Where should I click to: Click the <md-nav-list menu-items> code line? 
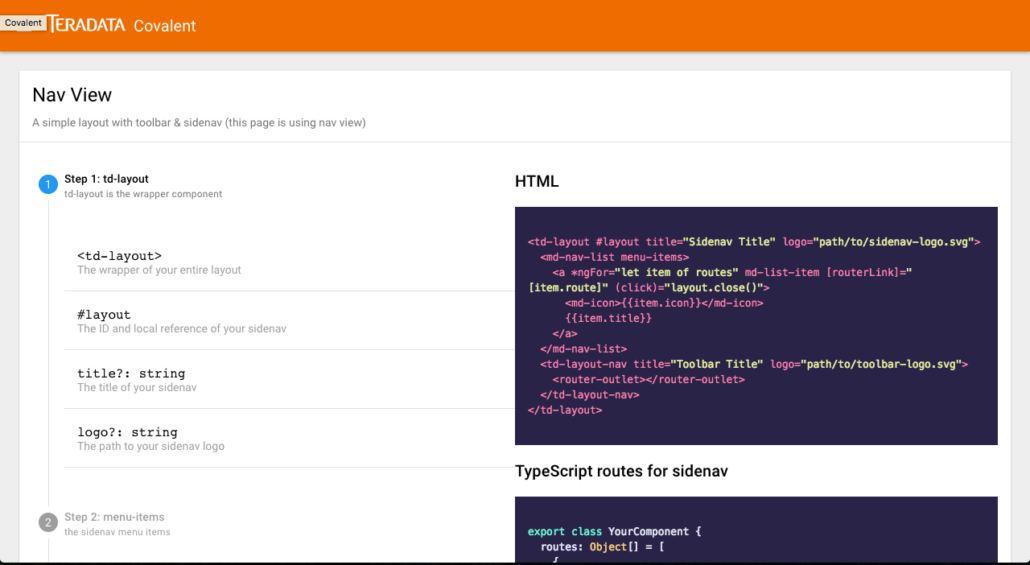coord(614,257)
